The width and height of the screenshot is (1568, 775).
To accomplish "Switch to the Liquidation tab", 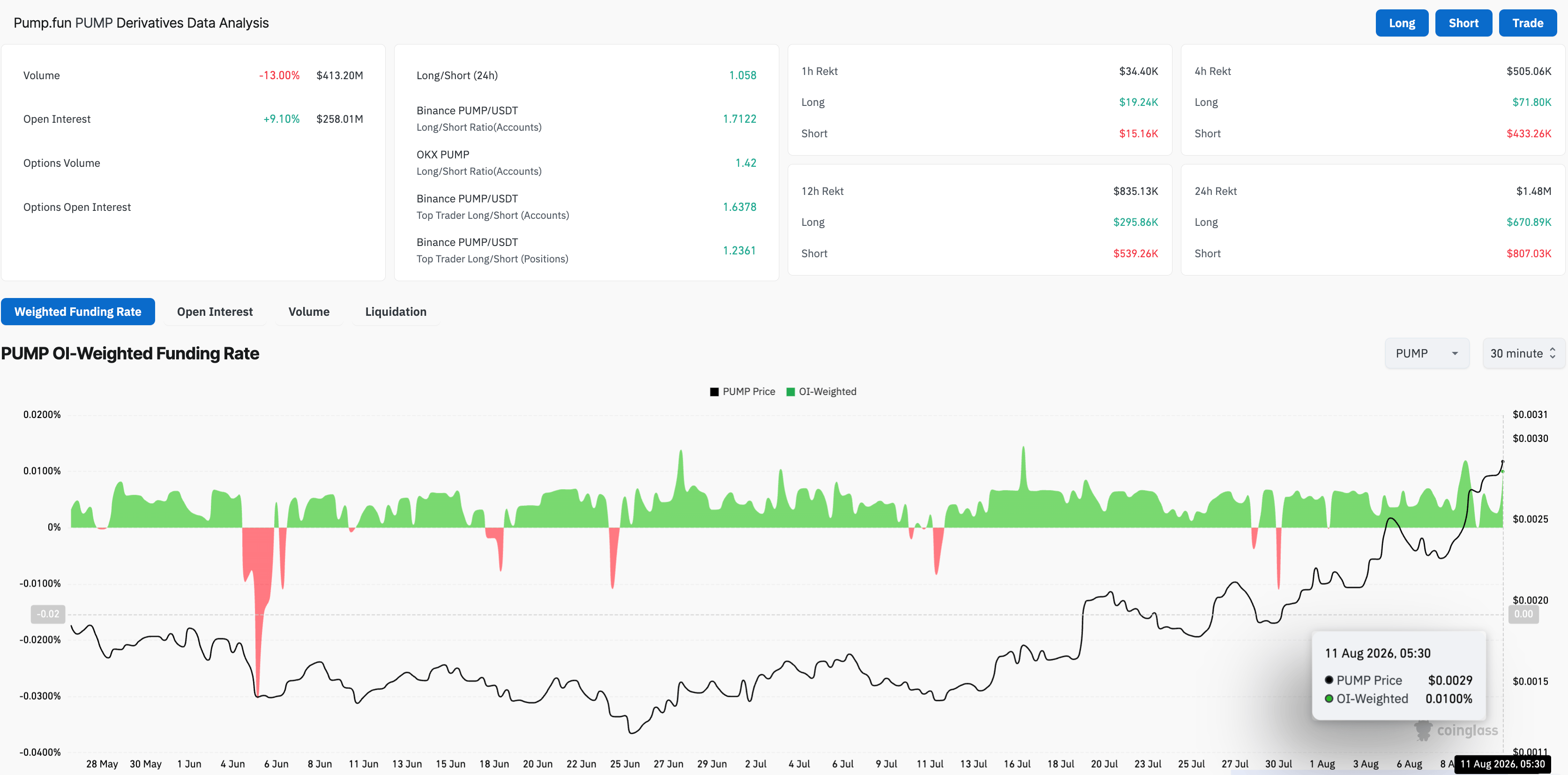I will click(396, 312).
